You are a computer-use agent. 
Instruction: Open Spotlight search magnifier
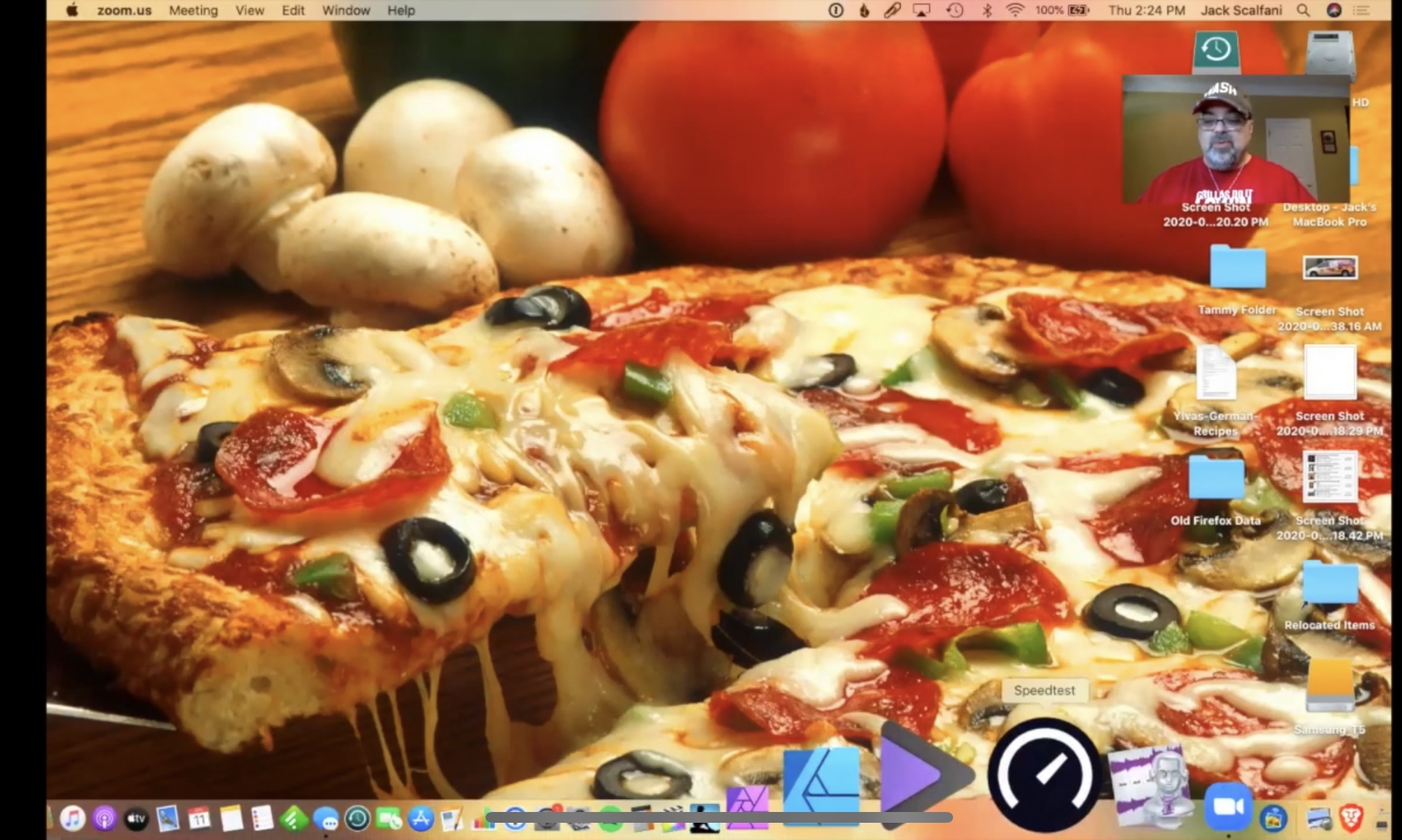[x=1303, y=10]
